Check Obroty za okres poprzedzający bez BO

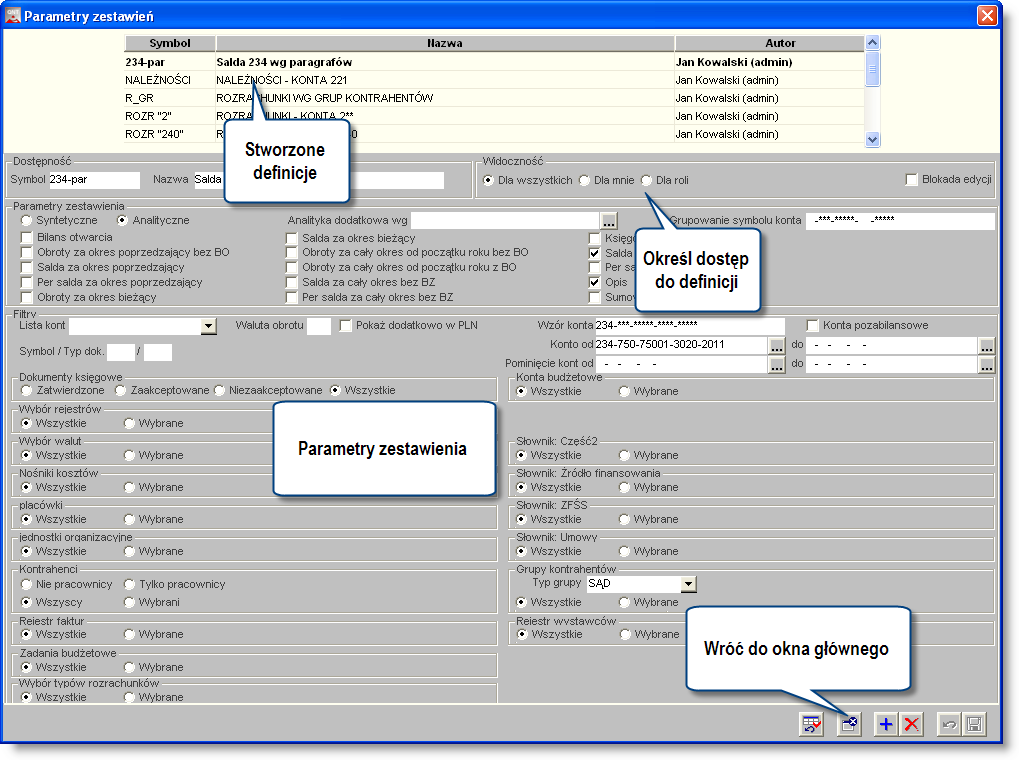(x=27, y=252)
